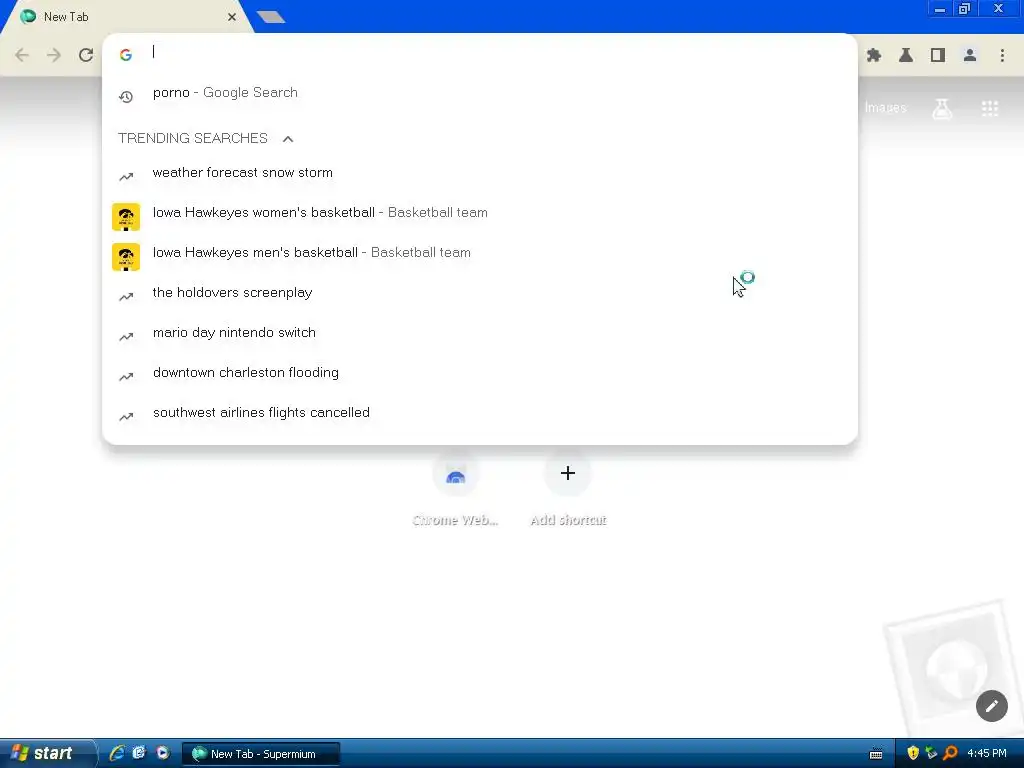
Task: Click the Google logo icon in address bar
Action: (126, 55)
